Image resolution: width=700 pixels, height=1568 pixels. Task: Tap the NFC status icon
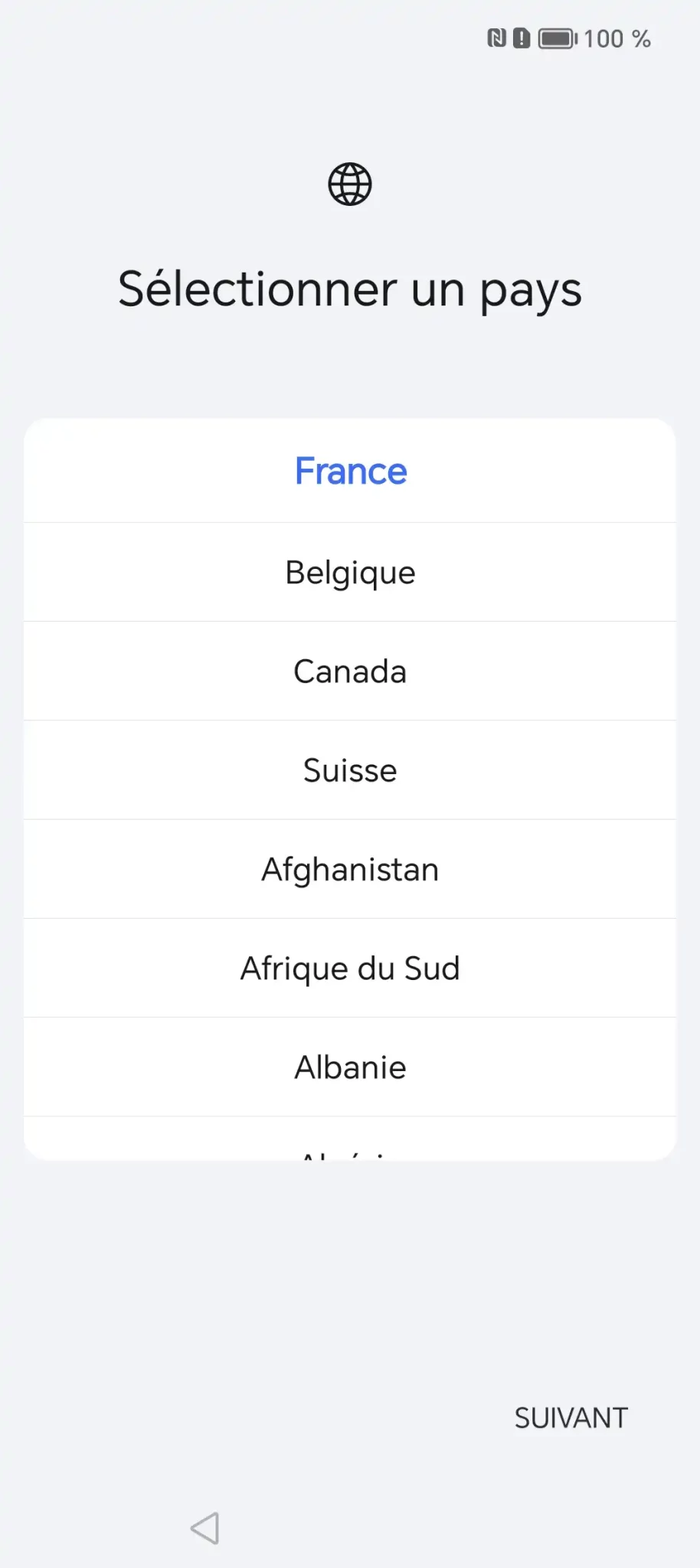(x=496, y=38)
